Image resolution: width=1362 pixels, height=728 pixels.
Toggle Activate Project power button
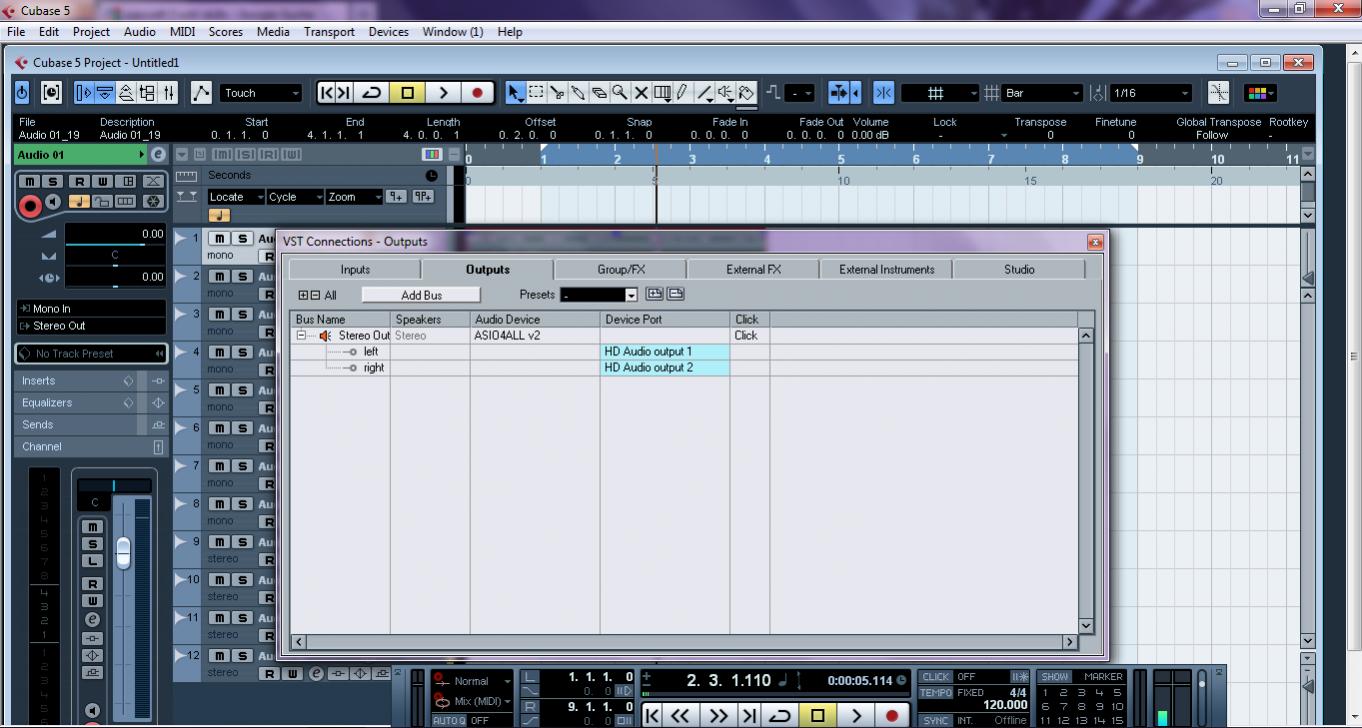pos(22,93)
